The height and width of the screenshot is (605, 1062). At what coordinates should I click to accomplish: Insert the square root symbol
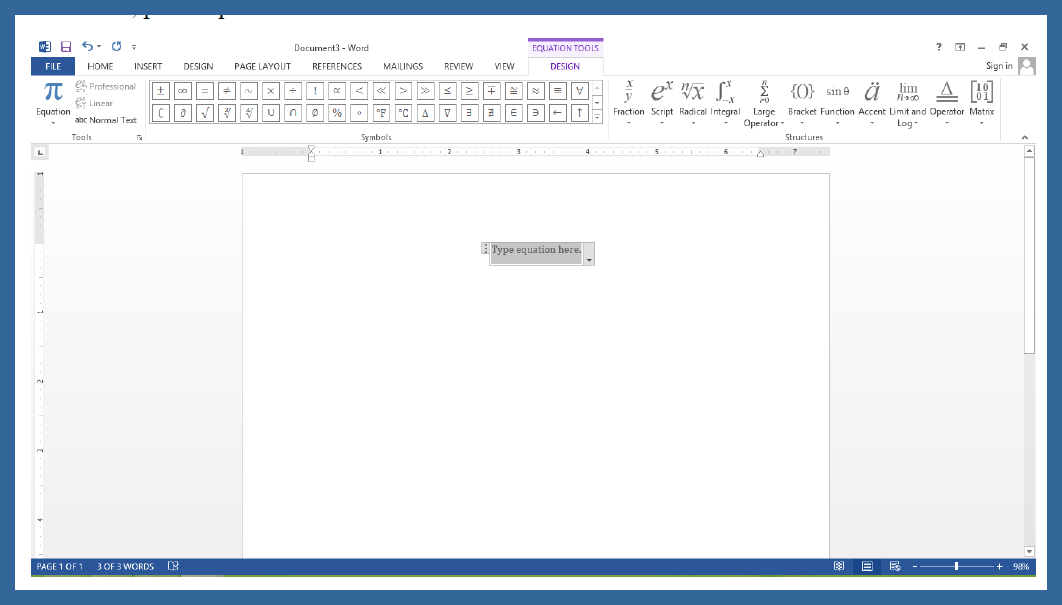(203, 112)
